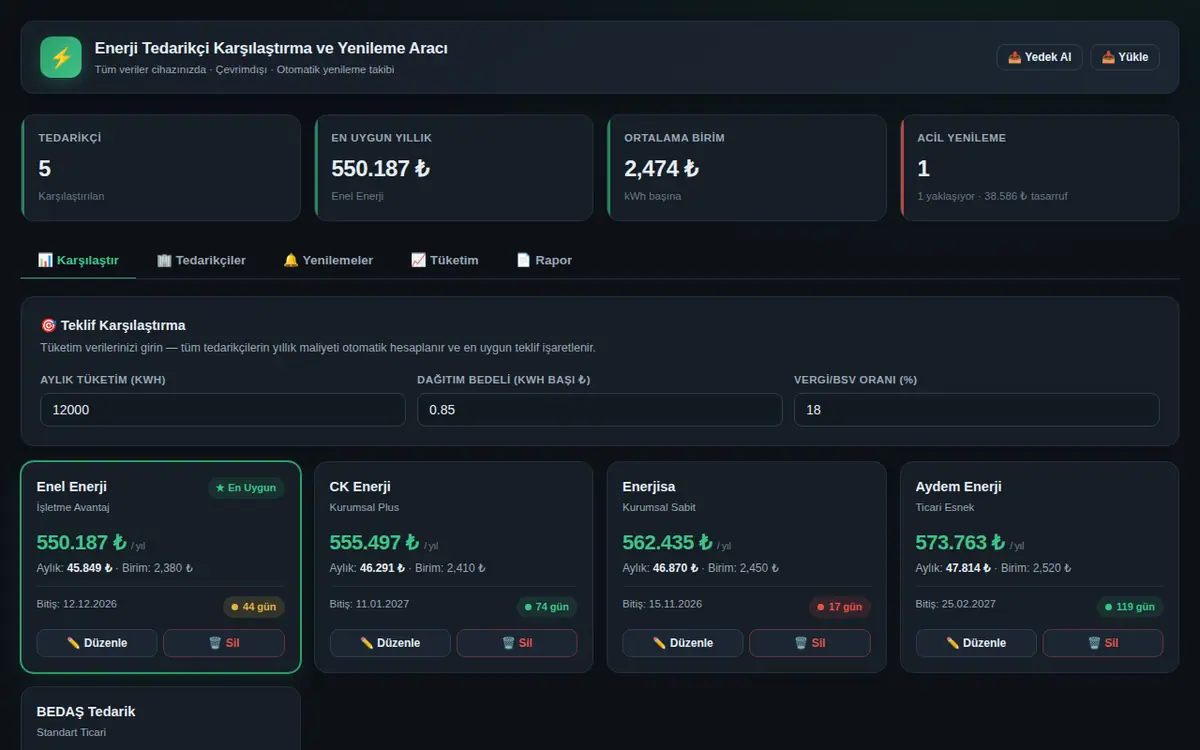The width and height of the screenshot is (1200, 750).
Task: Click the 44 gün renewal badge
Action: (254, 607)
